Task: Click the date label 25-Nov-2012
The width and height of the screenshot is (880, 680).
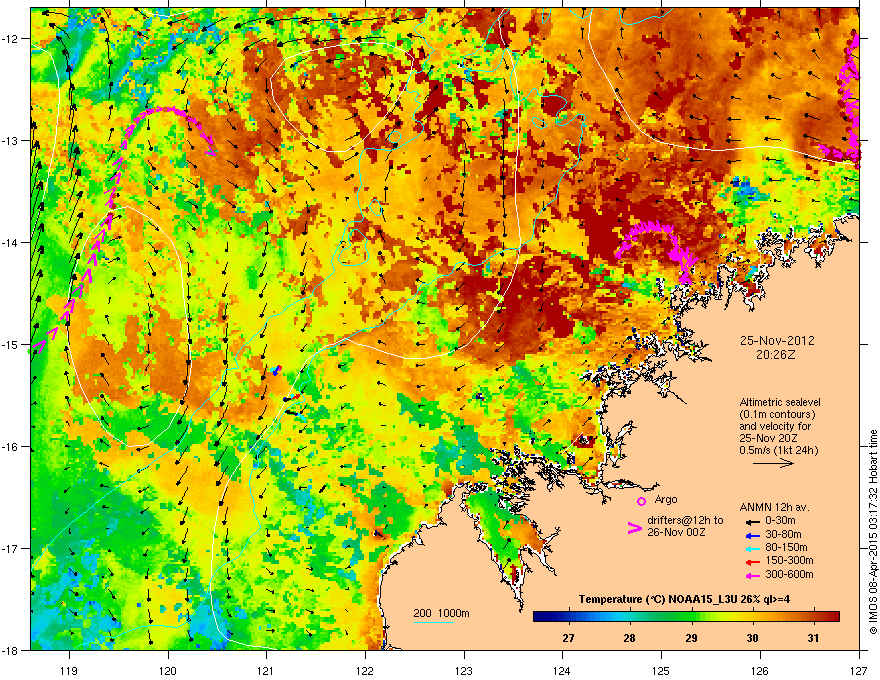Action: click(777, 341)
